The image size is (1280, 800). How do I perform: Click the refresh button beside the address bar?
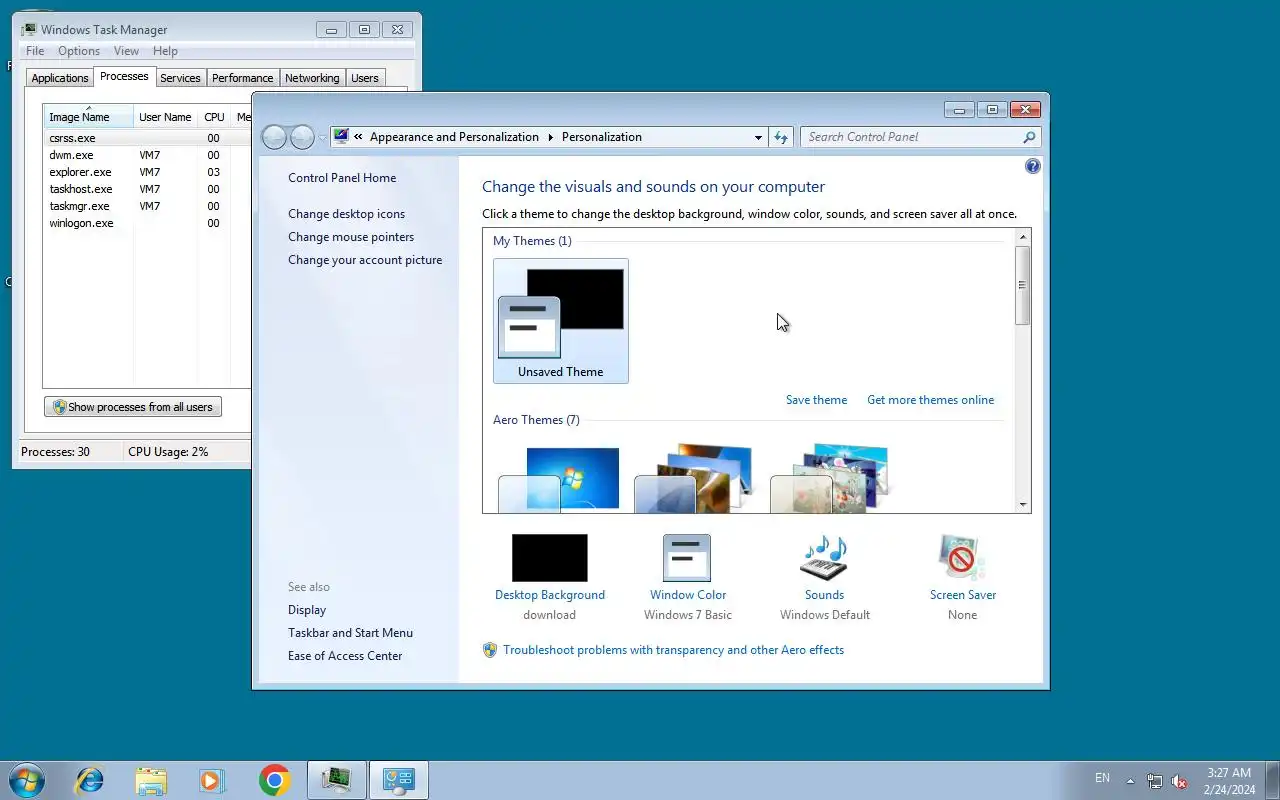(x=781, y=137)
